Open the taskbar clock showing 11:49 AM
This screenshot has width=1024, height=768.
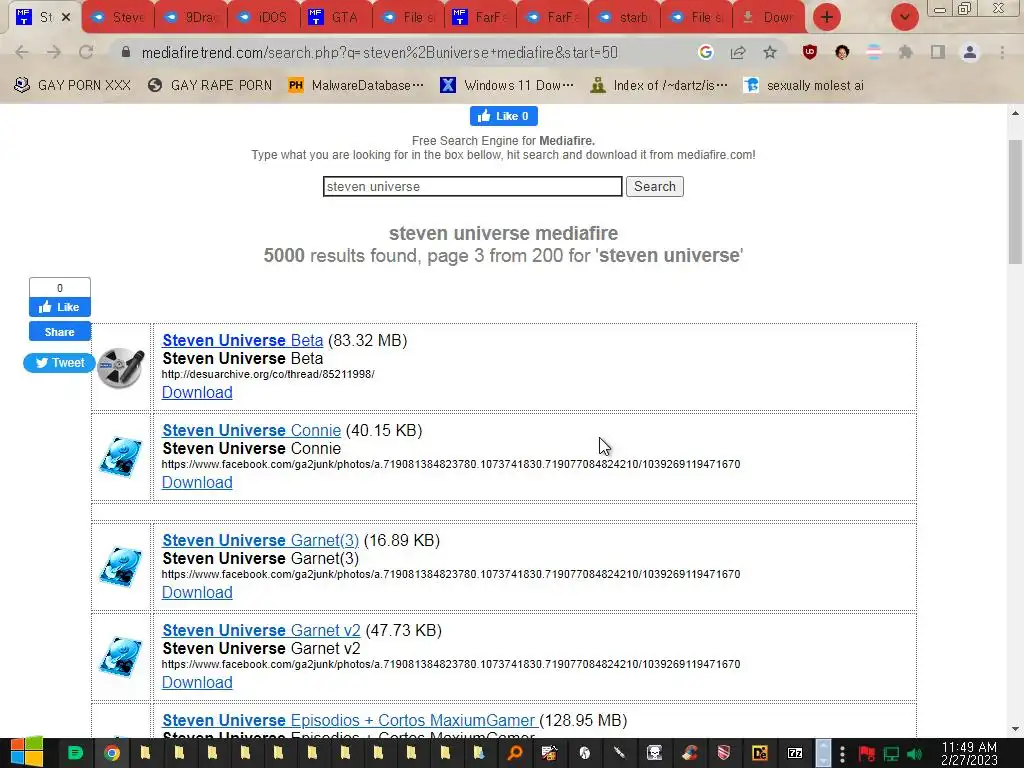[x=969, y=753]
